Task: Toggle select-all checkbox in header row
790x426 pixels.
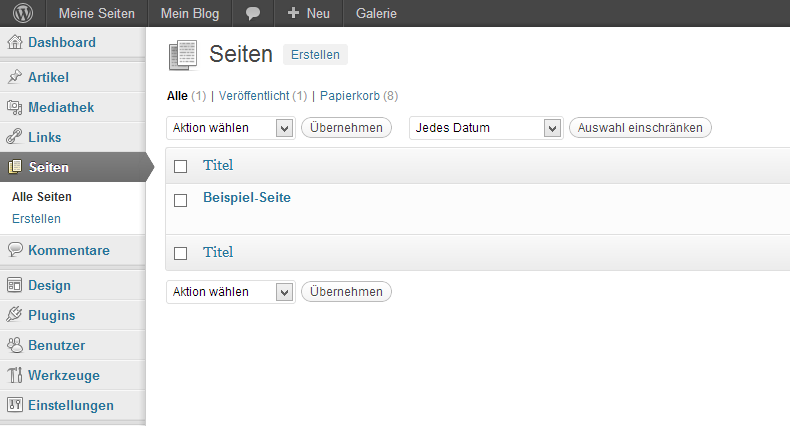Action: (180, 166)
